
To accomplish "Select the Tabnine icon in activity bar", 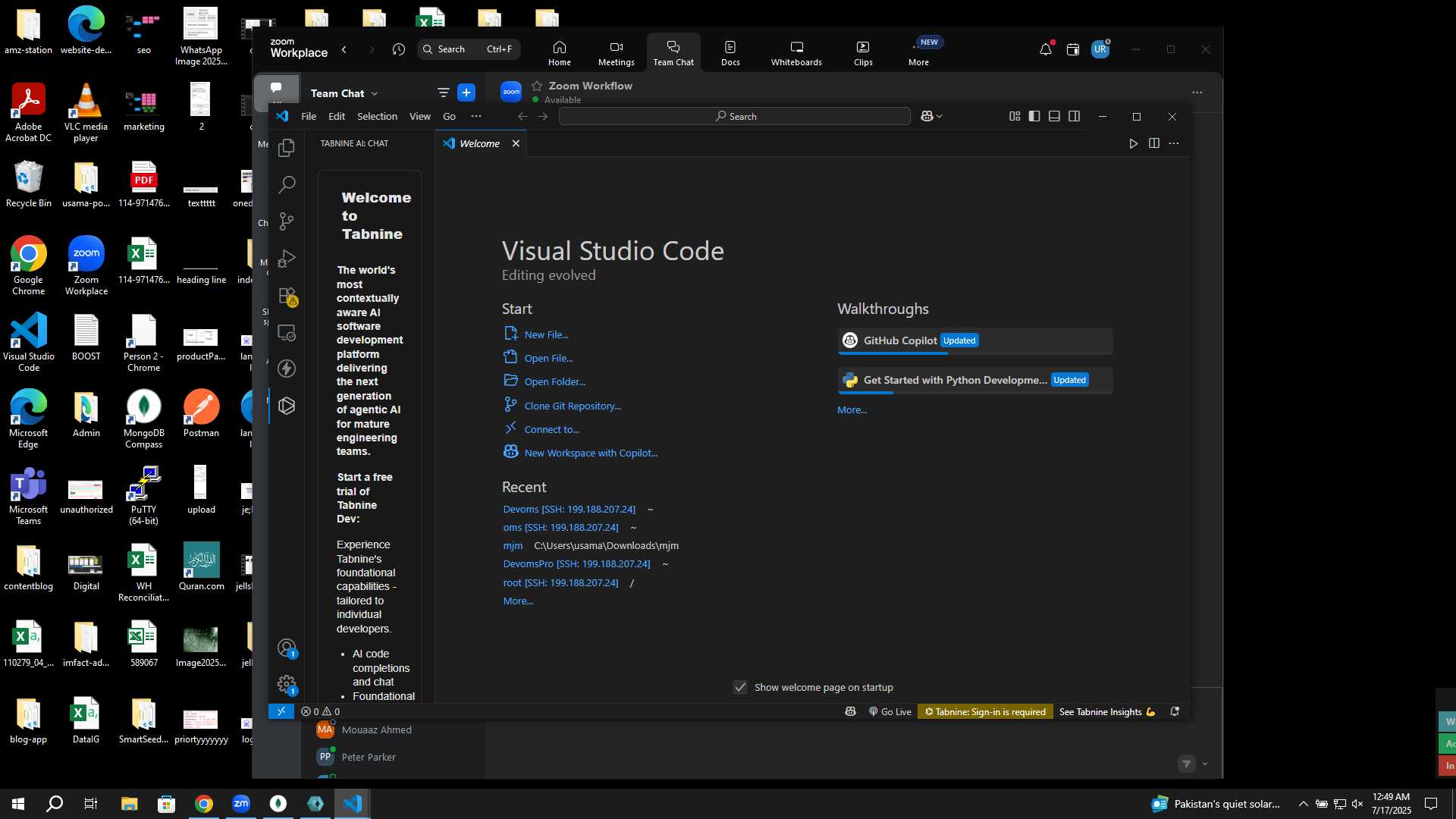I will (x=287, y=406).
